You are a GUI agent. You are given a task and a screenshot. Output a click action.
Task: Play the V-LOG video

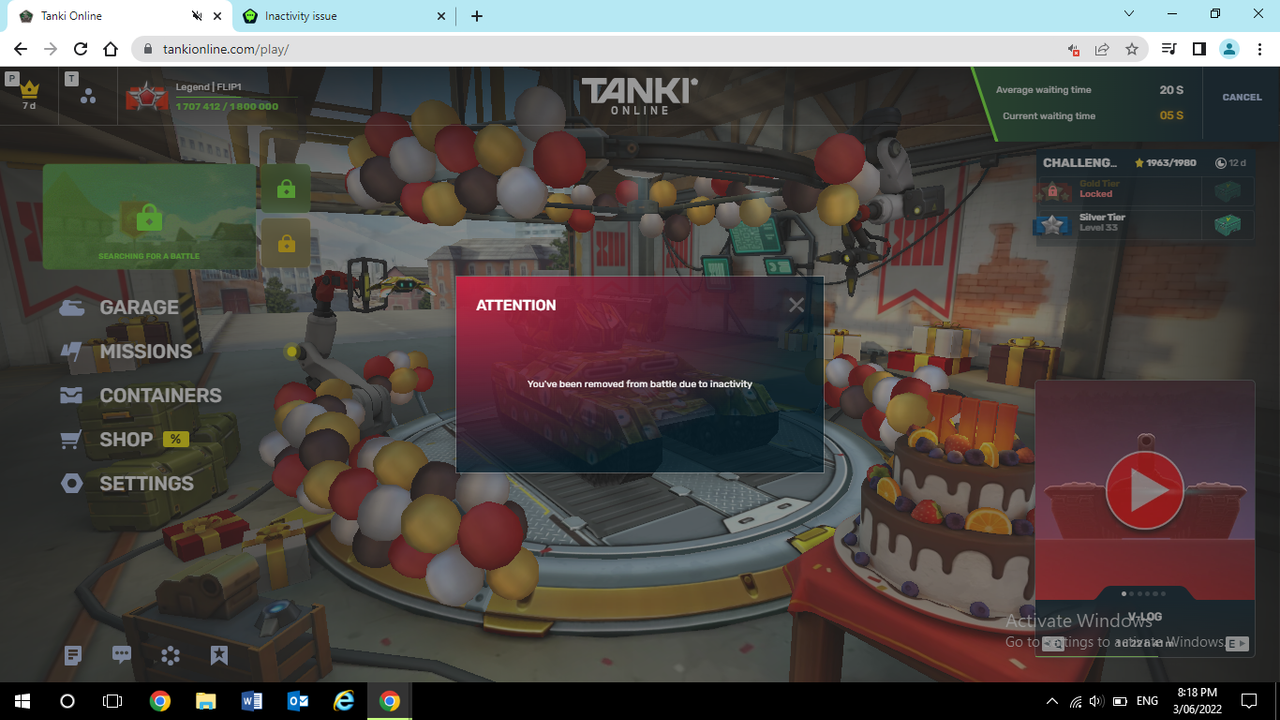[x=1144, y=490]
